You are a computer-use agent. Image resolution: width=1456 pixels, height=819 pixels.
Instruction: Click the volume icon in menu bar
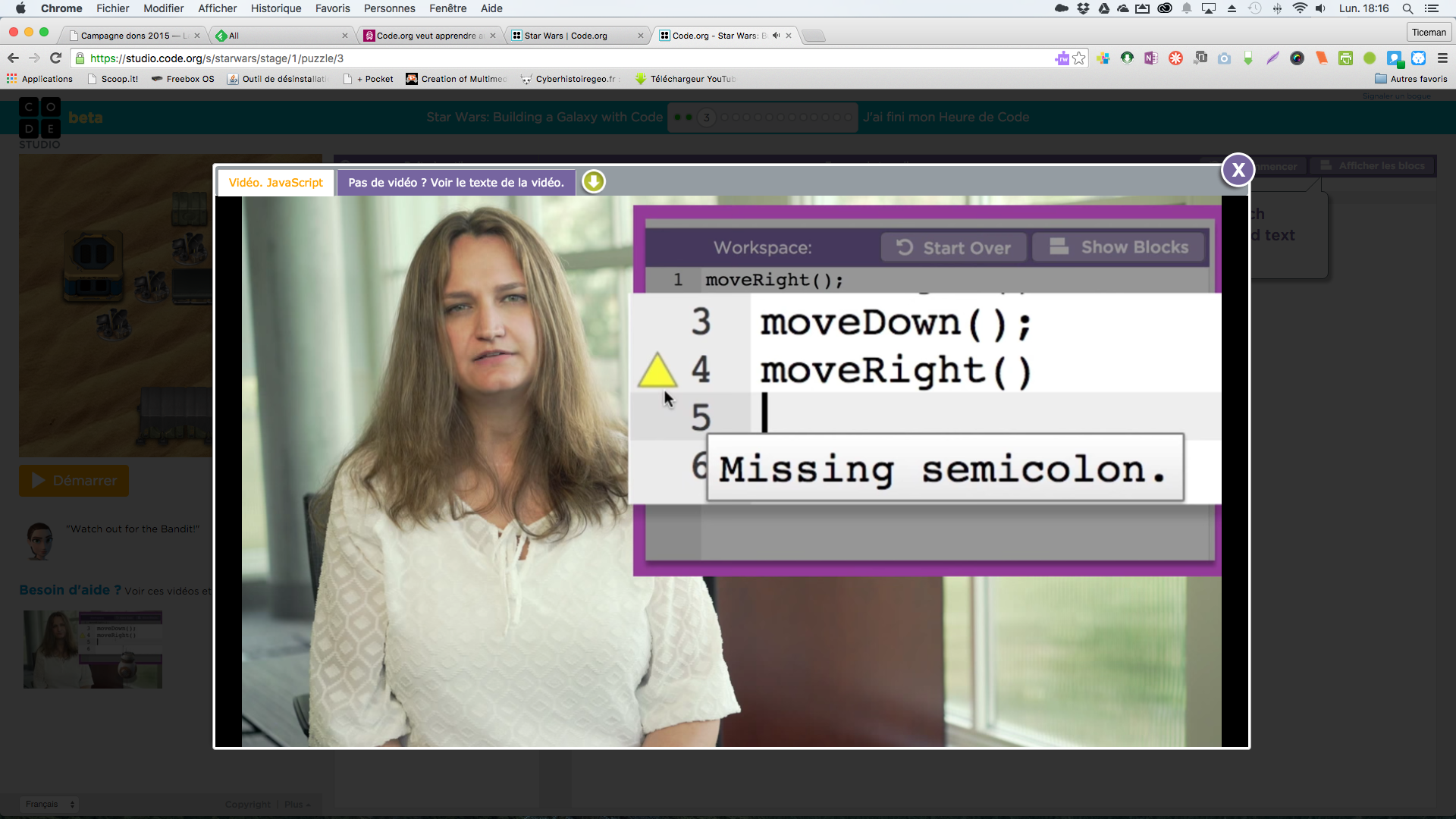point(1320,8)
